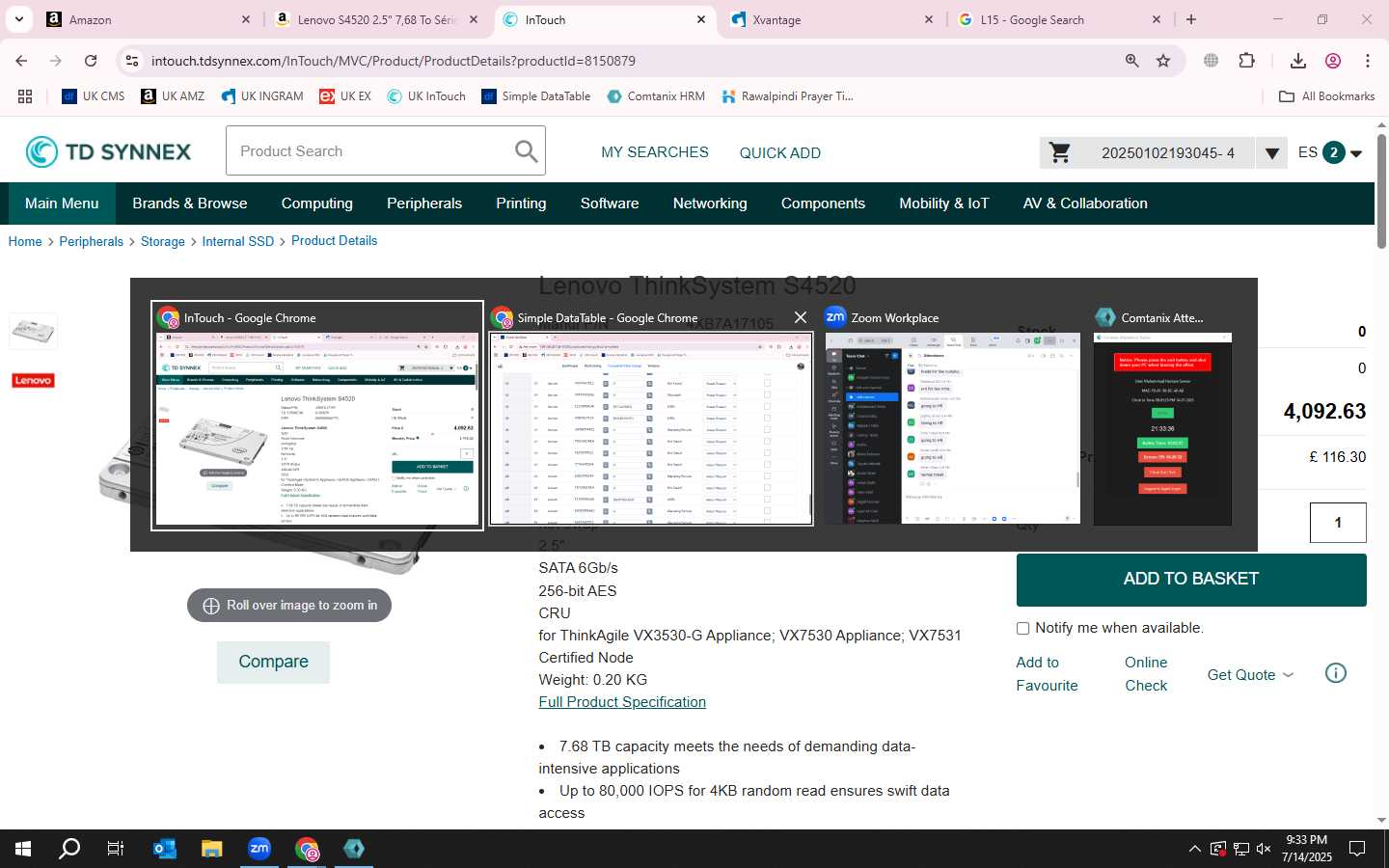This screenshot has height=868, width=1389.
Task: Open the All Bookmarks folder
Action: (1326, 96)
